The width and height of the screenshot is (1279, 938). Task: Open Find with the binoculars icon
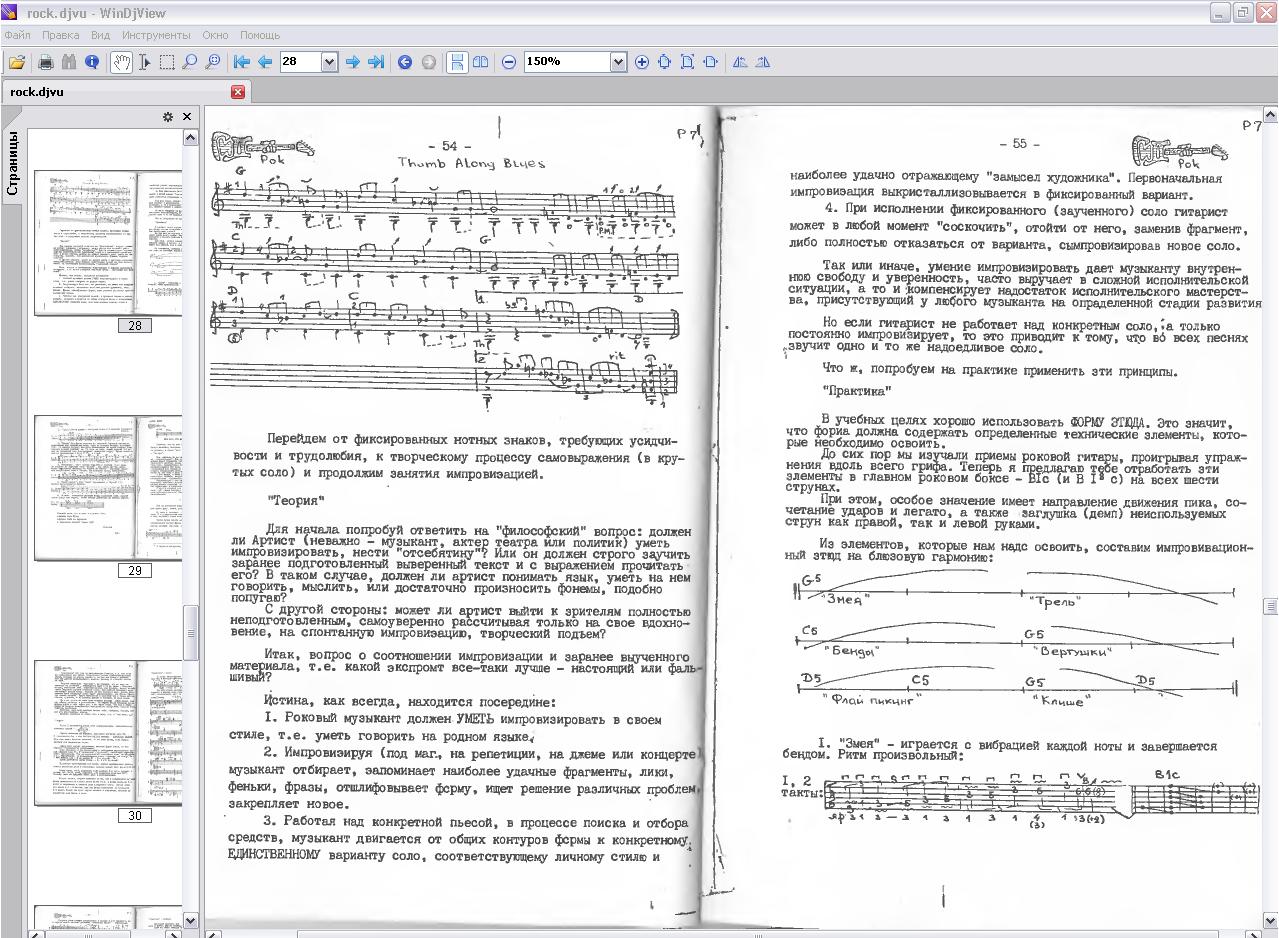pos(69,62)
